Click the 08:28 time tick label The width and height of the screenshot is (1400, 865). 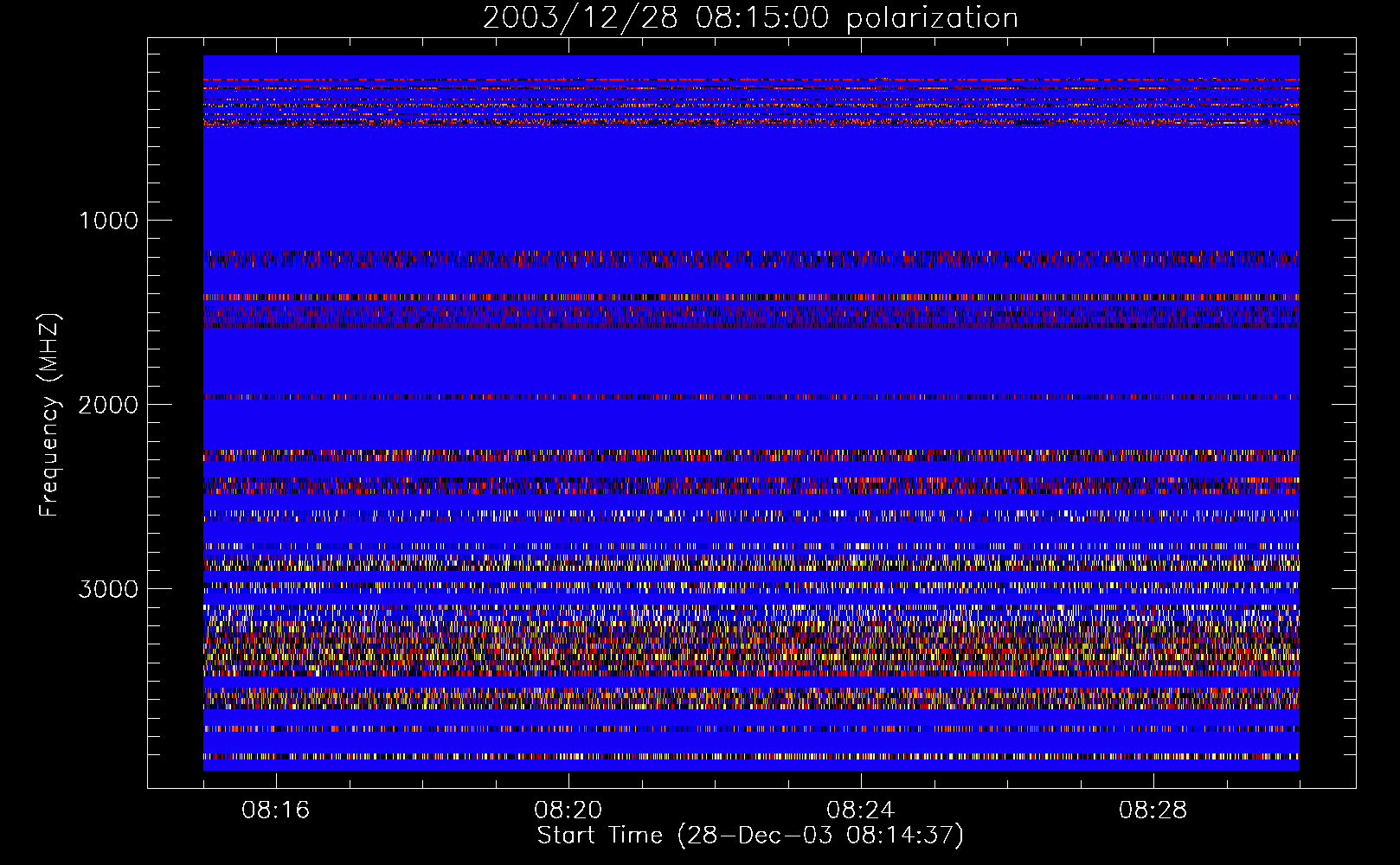coord(1153,811)
